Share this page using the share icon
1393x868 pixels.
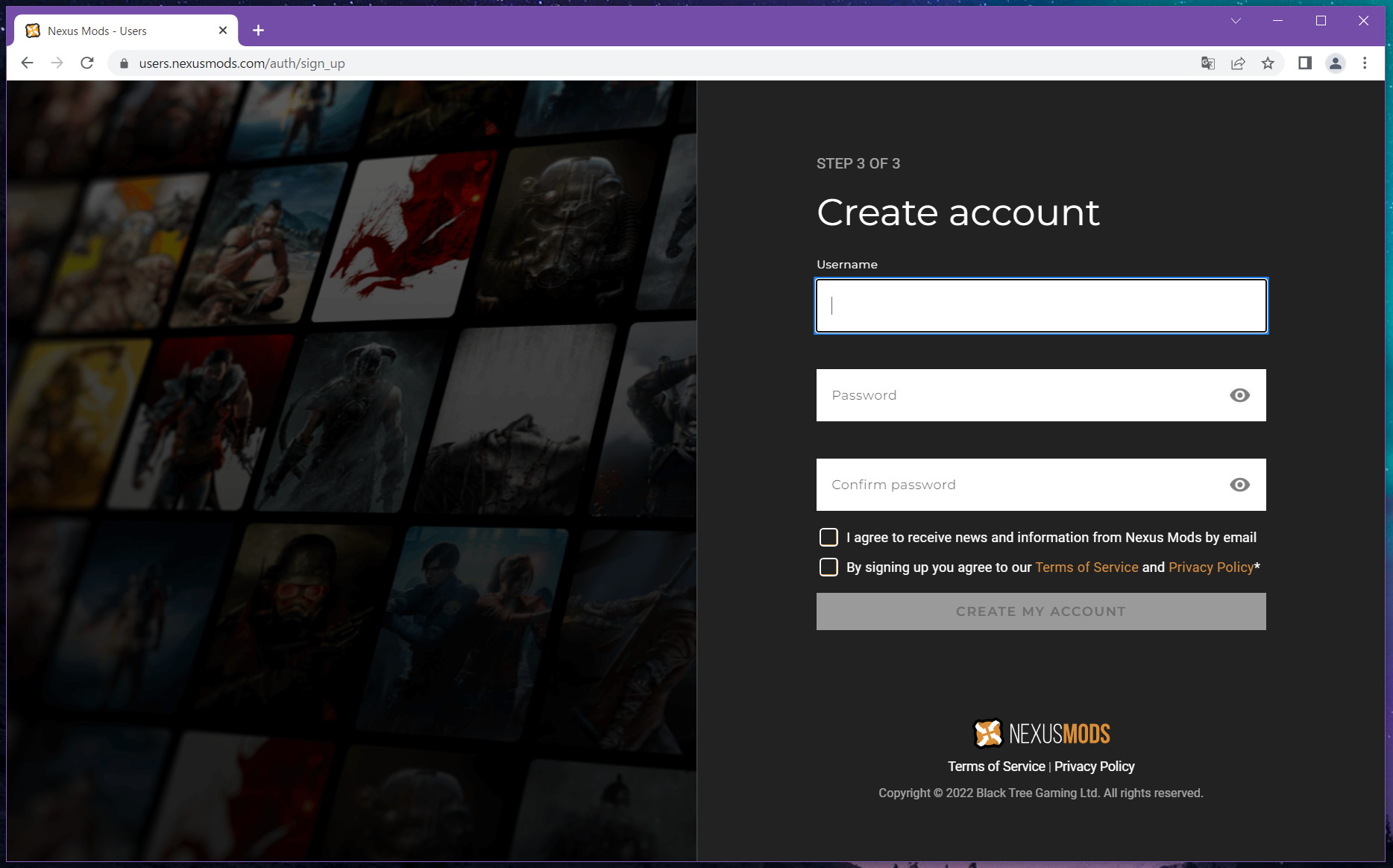pos(1238,63)
